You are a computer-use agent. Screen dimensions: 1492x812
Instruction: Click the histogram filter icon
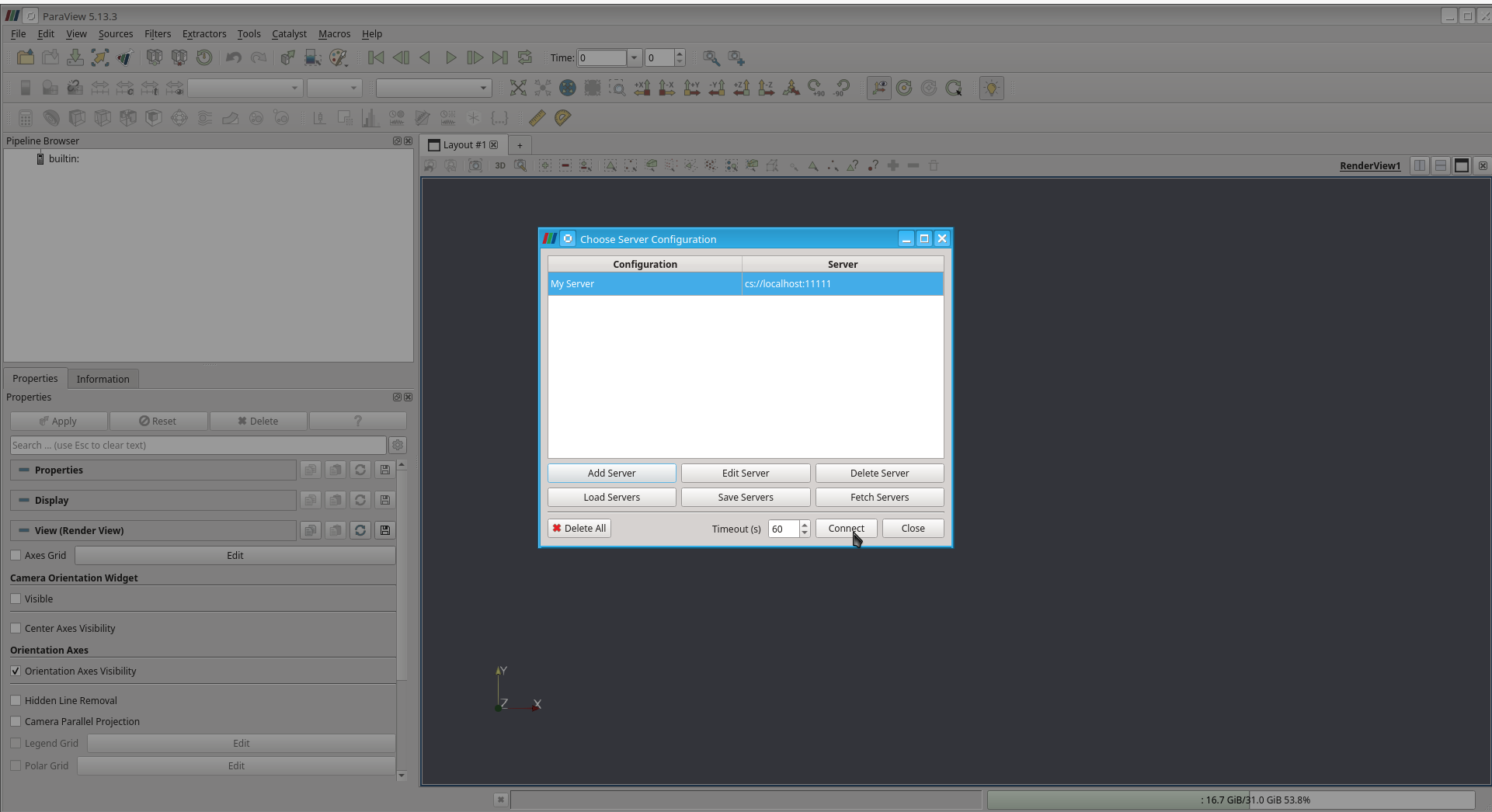[370, 118]
